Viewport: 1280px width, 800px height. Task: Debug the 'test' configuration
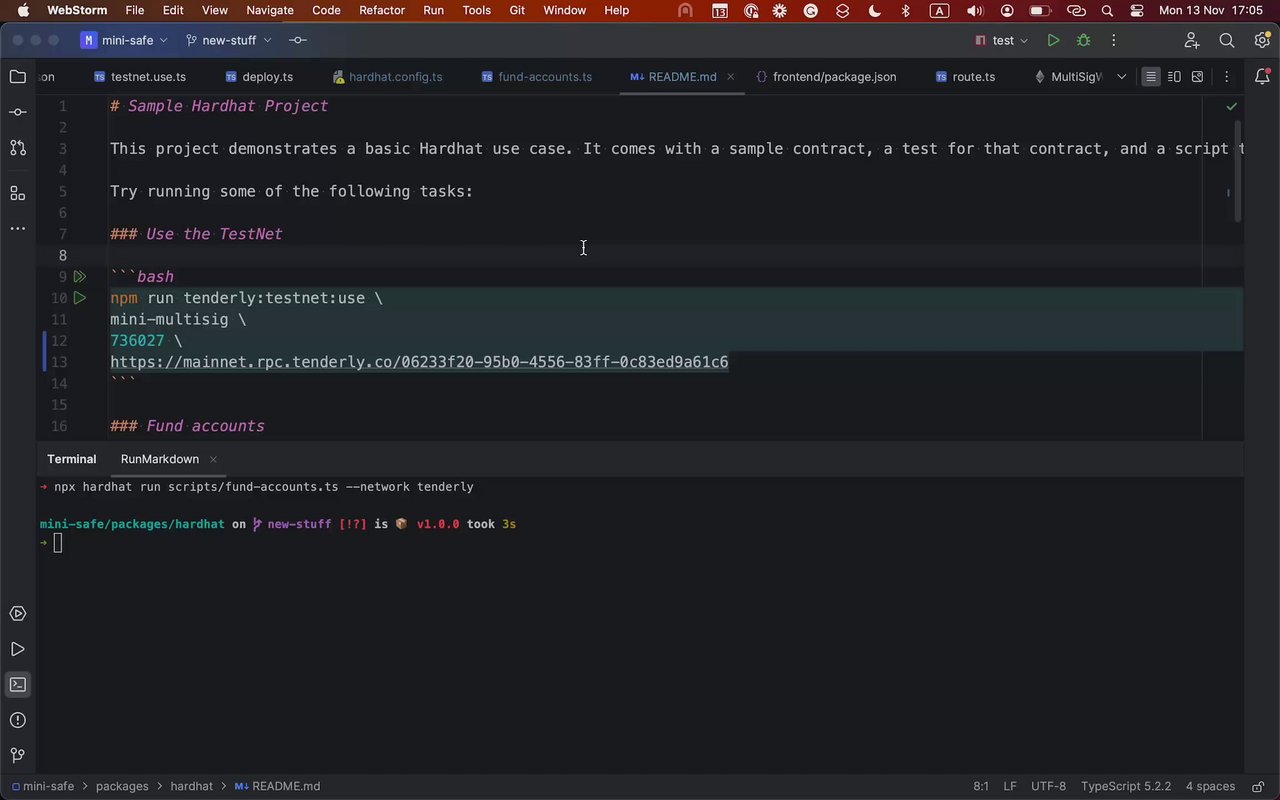click(1083, 41)
